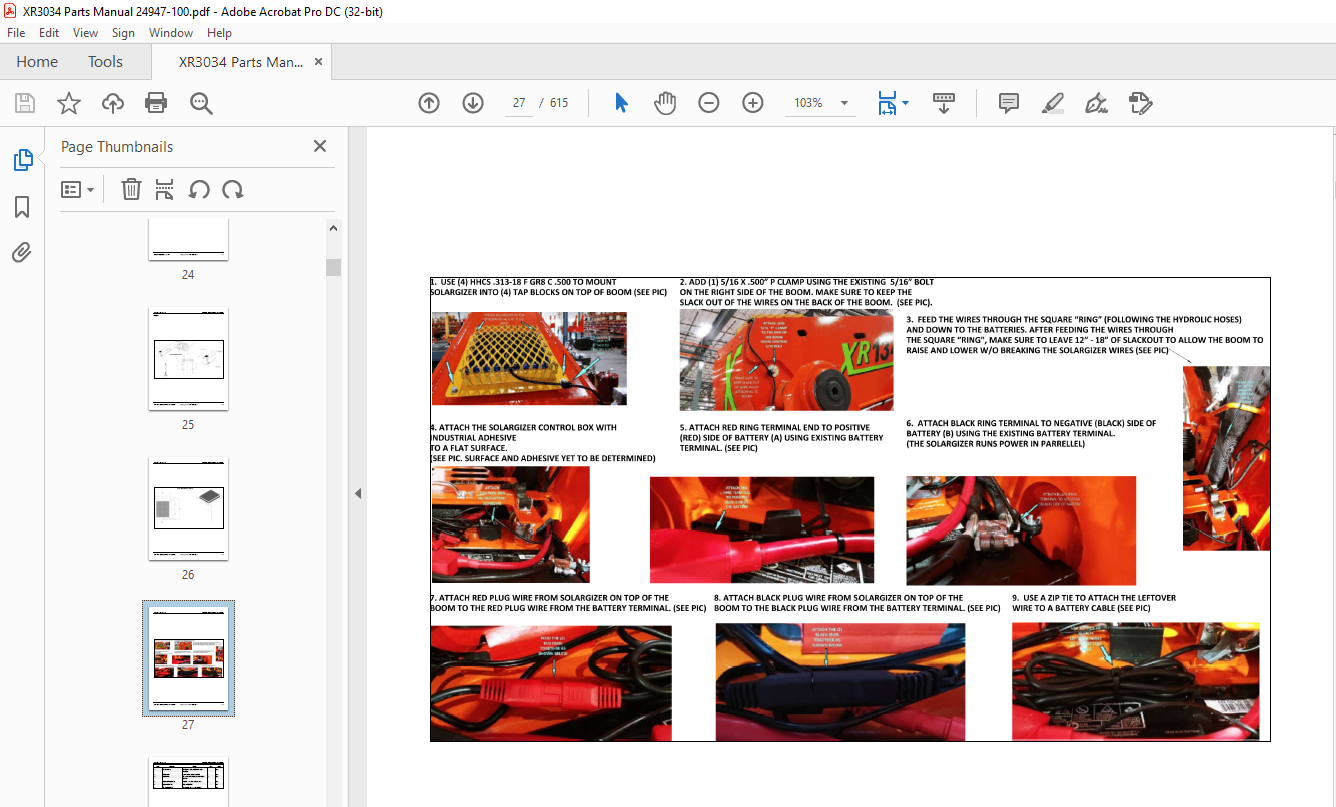1336x807 pixels.
Task: Select page 26 thumbnail
Action: 188,509
